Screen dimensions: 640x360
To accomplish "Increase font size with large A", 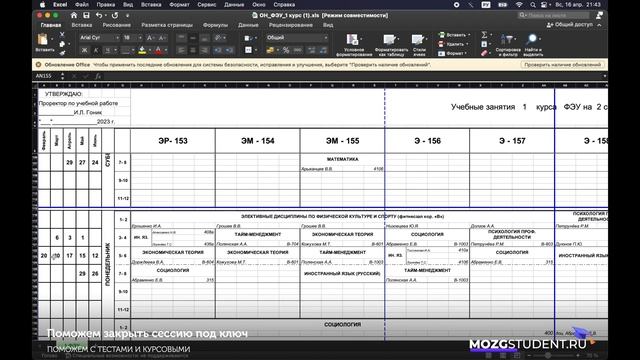I will click(x=150, y=38).
